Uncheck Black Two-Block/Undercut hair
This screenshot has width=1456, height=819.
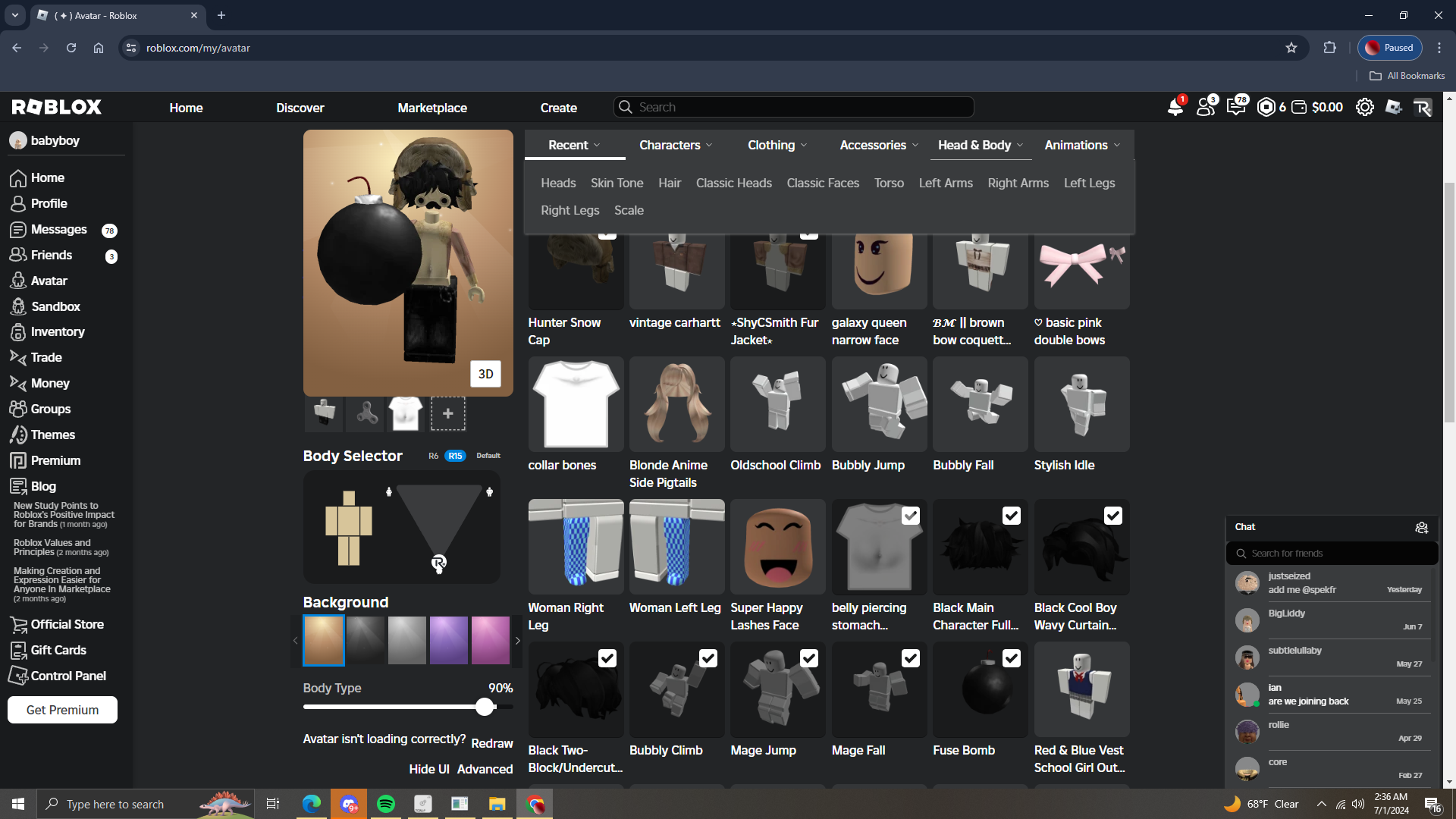point(607,658)
